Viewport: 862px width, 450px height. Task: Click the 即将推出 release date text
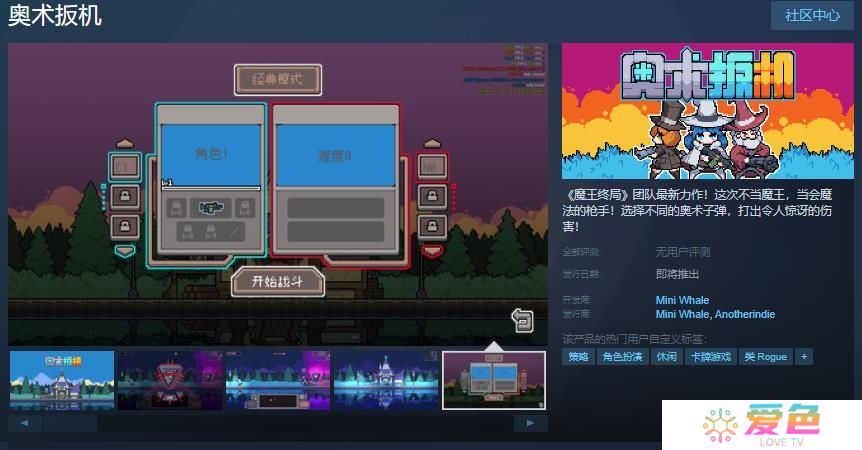coord(677,274)
